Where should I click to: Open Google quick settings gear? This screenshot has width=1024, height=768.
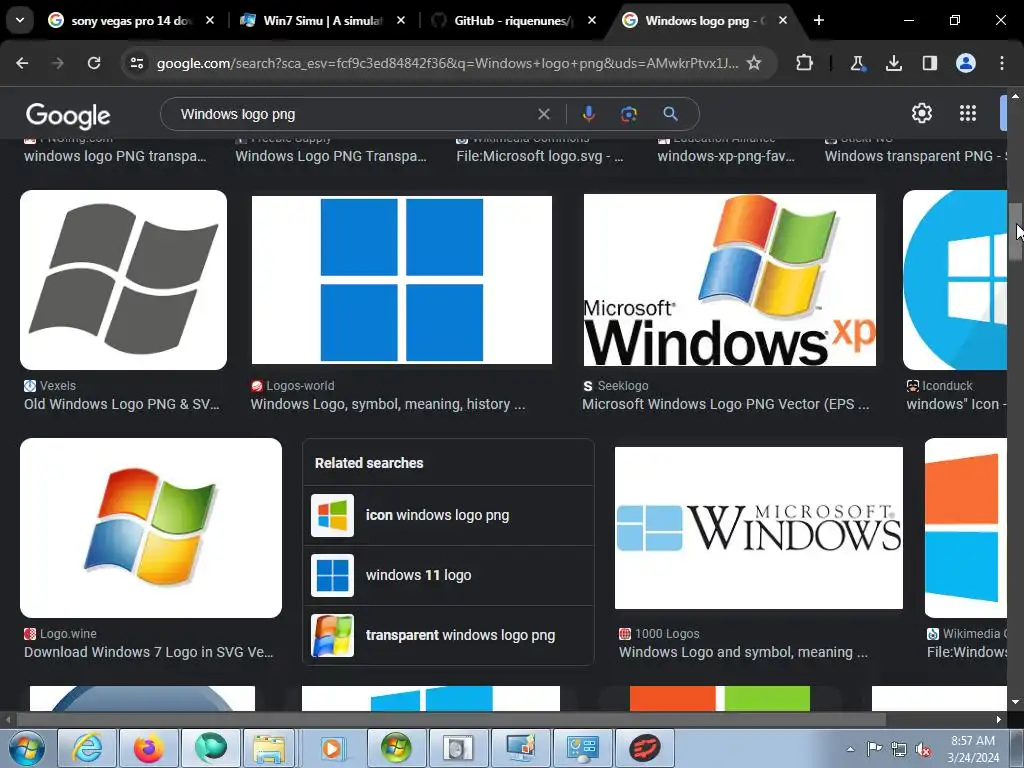921,114
